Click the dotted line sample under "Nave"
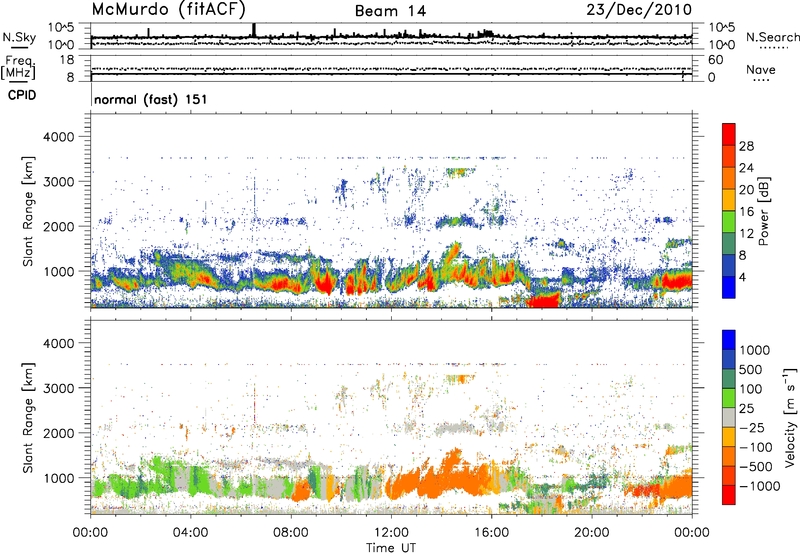The width and height of the screenshot is (800, 554). (761, 81)
